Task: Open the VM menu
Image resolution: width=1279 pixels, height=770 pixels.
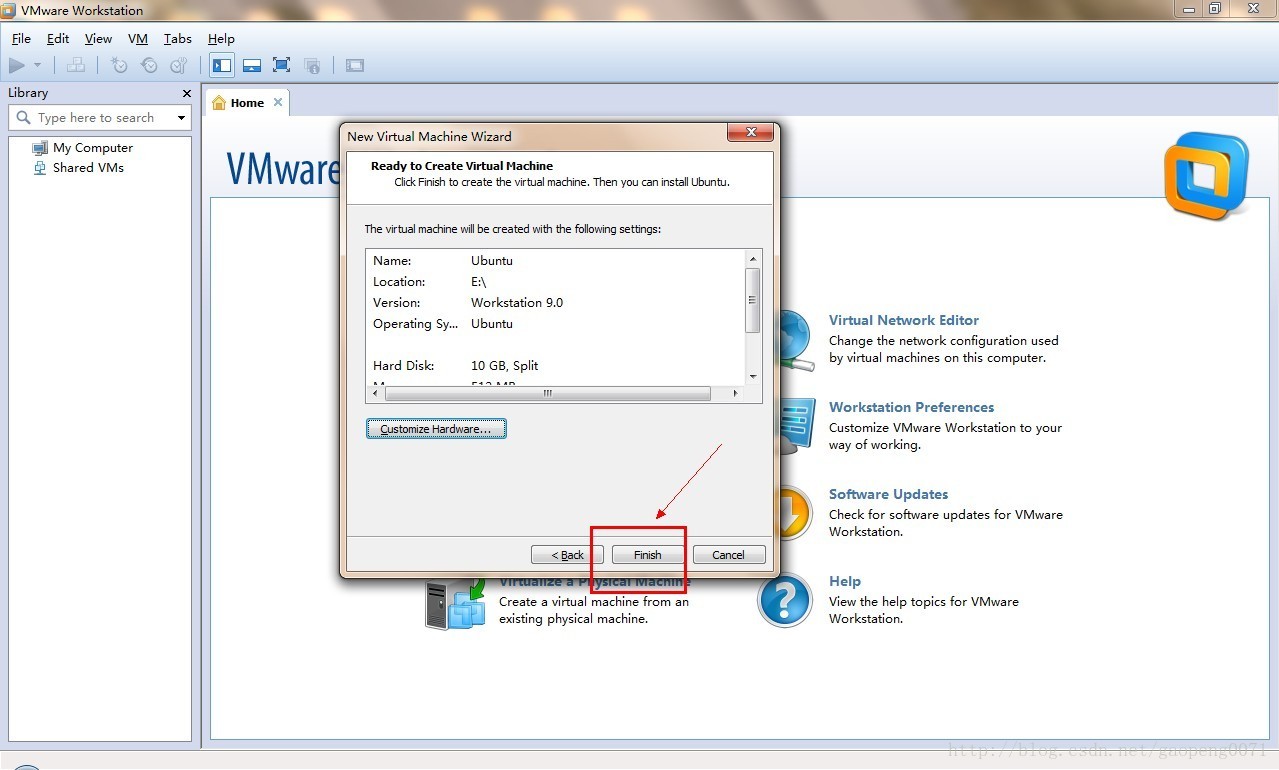Action: [138, 38]
